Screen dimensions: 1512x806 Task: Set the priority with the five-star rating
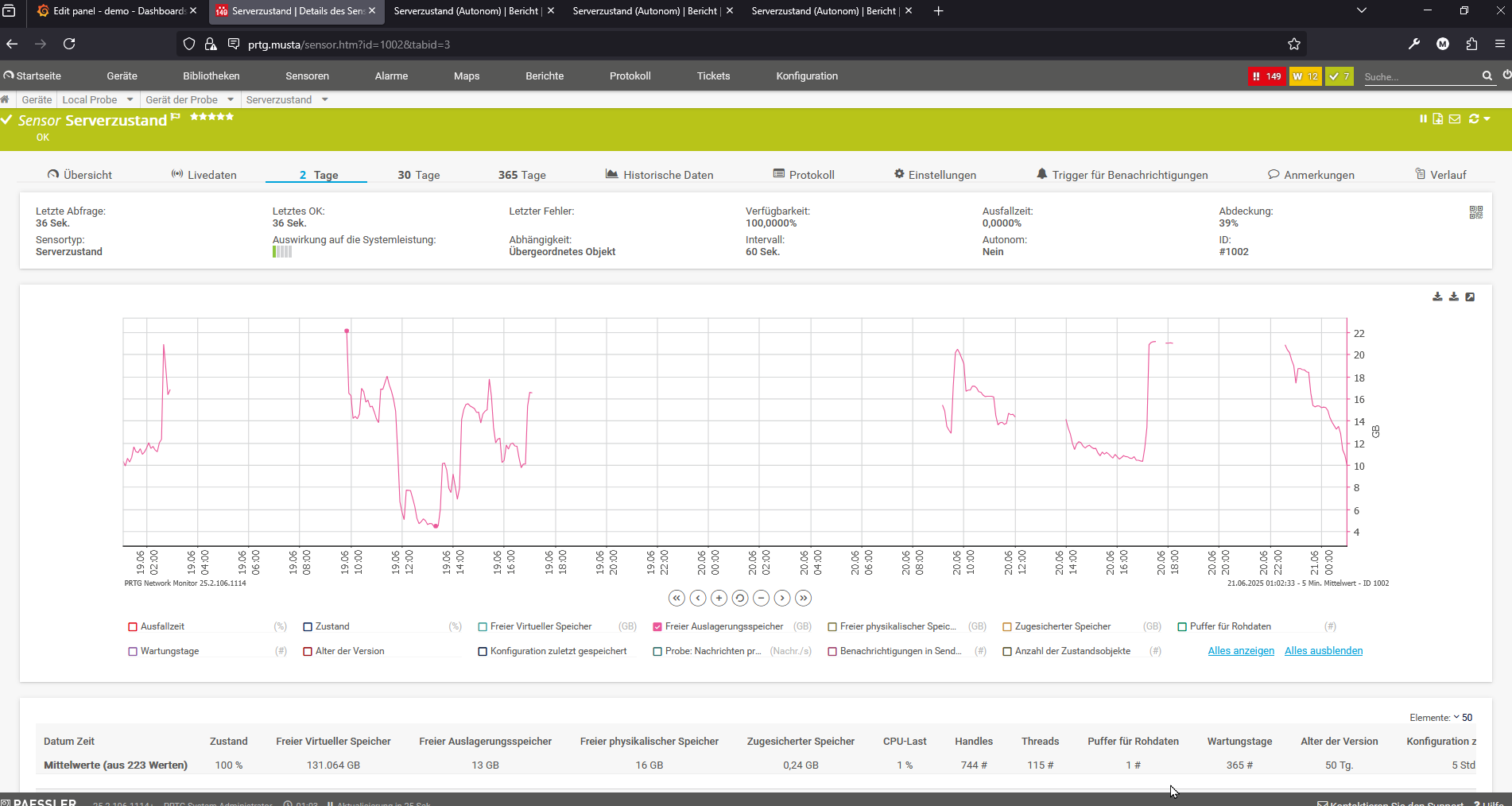pyautogui.click(x=212, y=117)
